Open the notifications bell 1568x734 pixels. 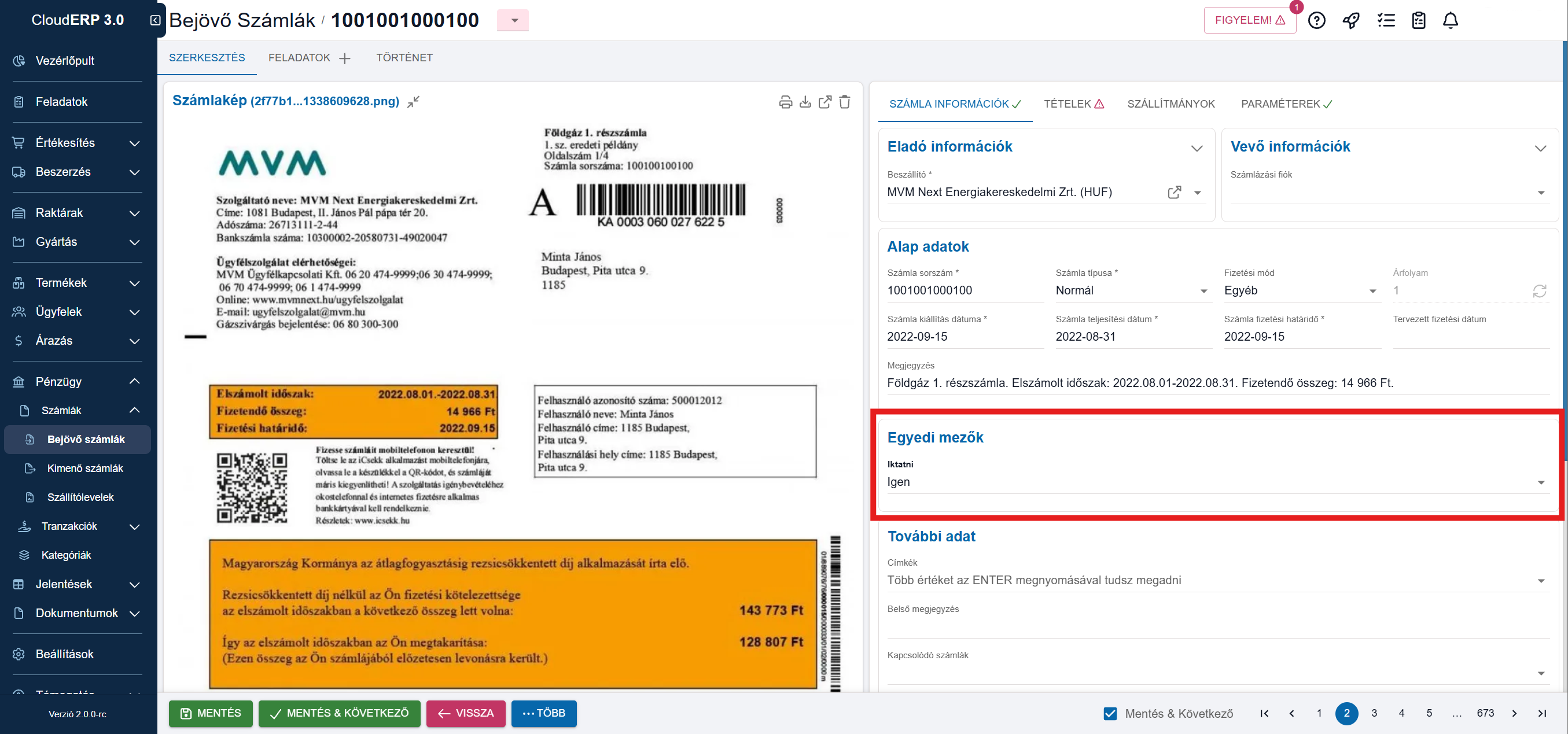[1450, 21]
